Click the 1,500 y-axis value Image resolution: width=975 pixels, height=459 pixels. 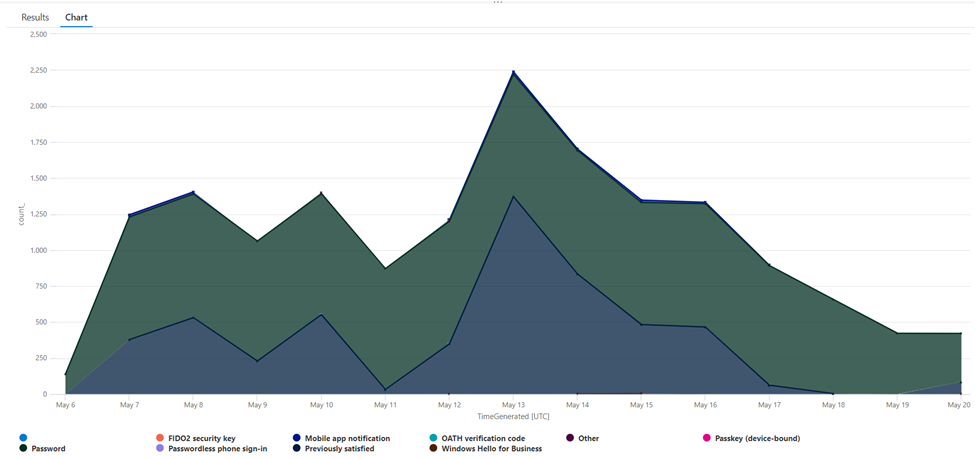click(38, 178)
